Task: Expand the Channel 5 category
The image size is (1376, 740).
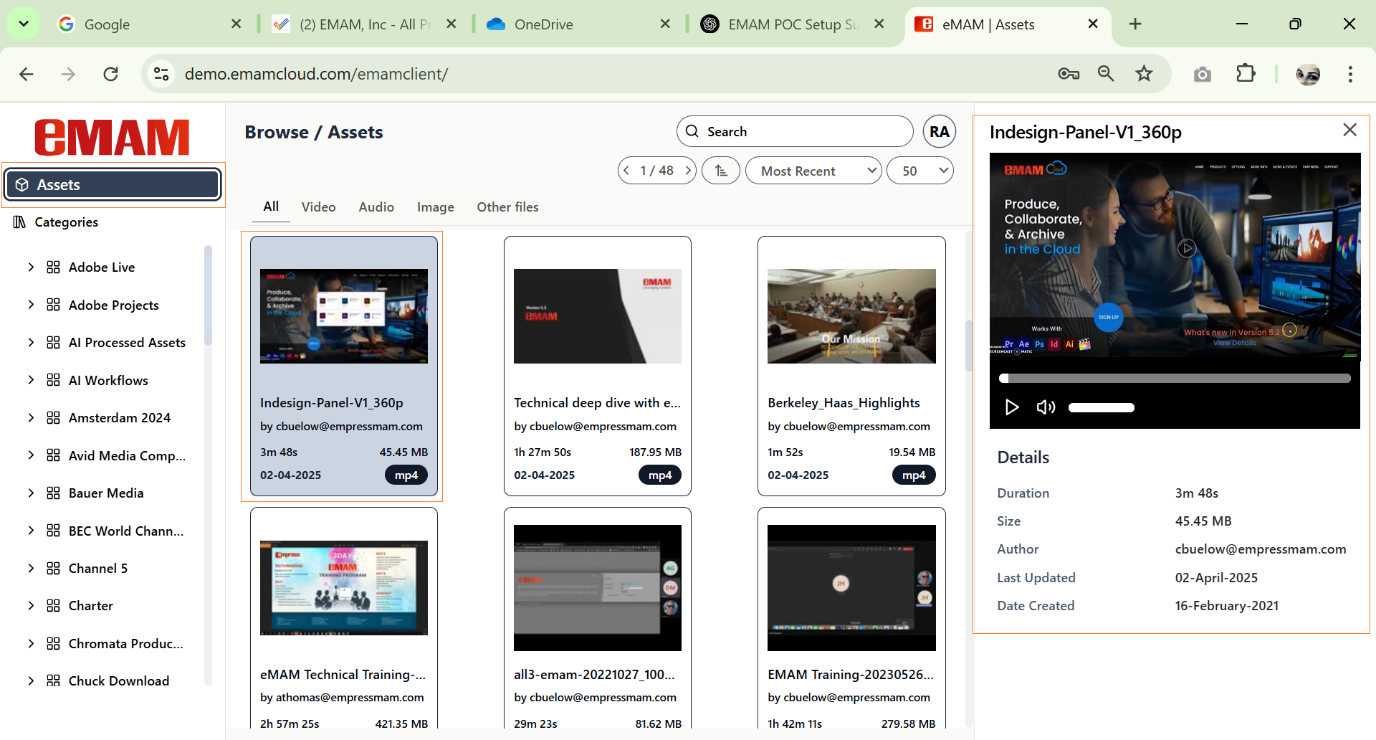Action: 31,568
